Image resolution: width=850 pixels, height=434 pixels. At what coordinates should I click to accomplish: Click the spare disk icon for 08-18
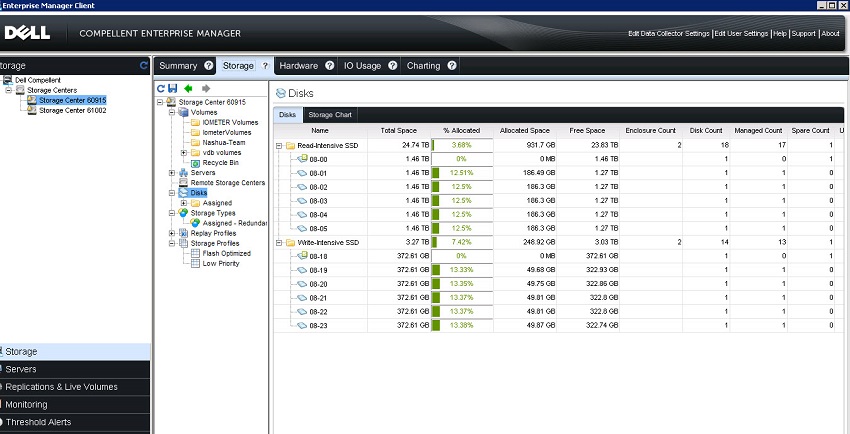[x=302, y=256]
